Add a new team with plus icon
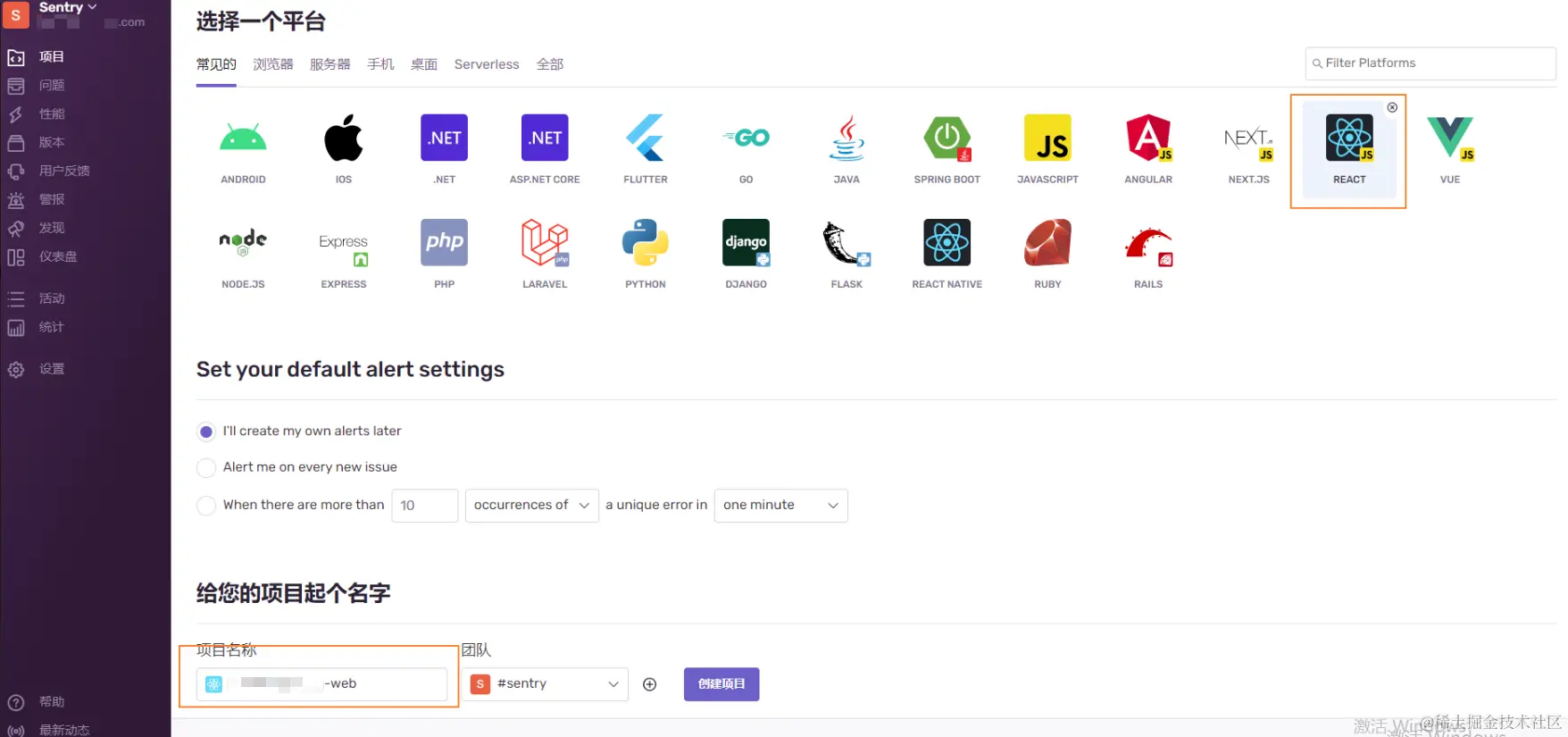This screenshot has width=1568, height=737. click(650, 684)
